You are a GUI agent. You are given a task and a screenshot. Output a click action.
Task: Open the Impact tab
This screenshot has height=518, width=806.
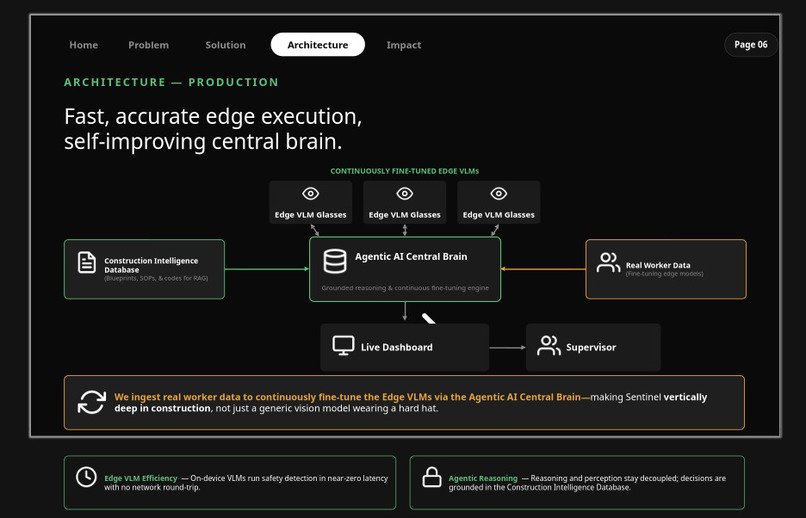click(x=404, y=45)
